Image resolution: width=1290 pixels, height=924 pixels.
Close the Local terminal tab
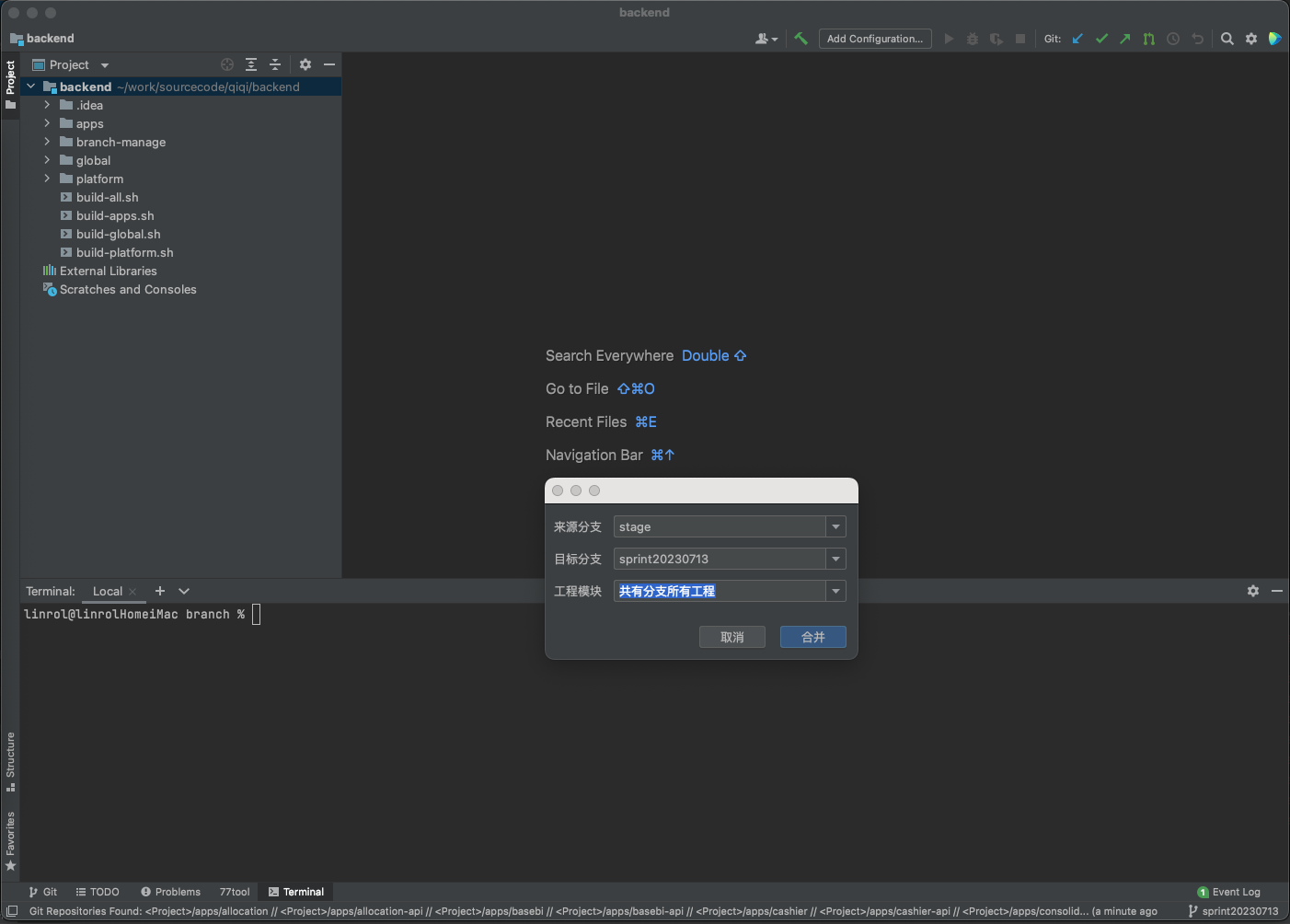pos(132,592)
